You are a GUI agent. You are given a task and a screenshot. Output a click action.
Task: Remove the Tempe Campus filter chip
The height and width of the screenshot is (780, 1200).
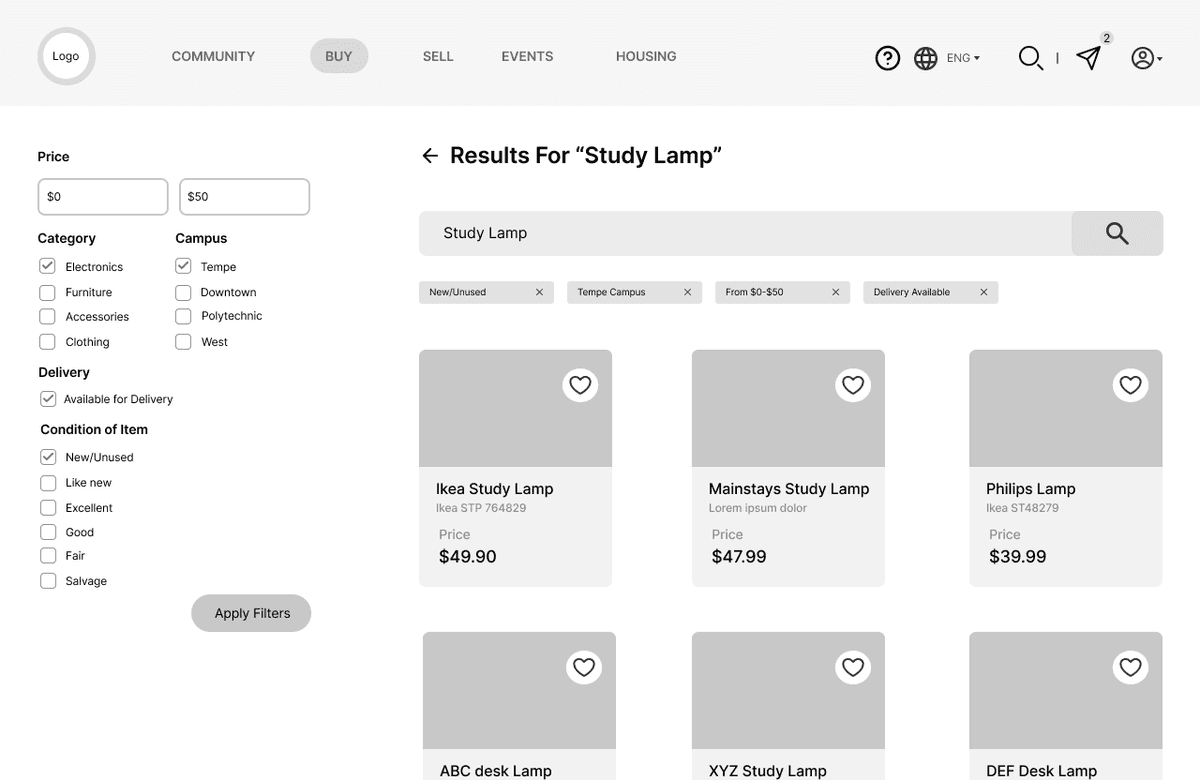(x=687, y=292)
